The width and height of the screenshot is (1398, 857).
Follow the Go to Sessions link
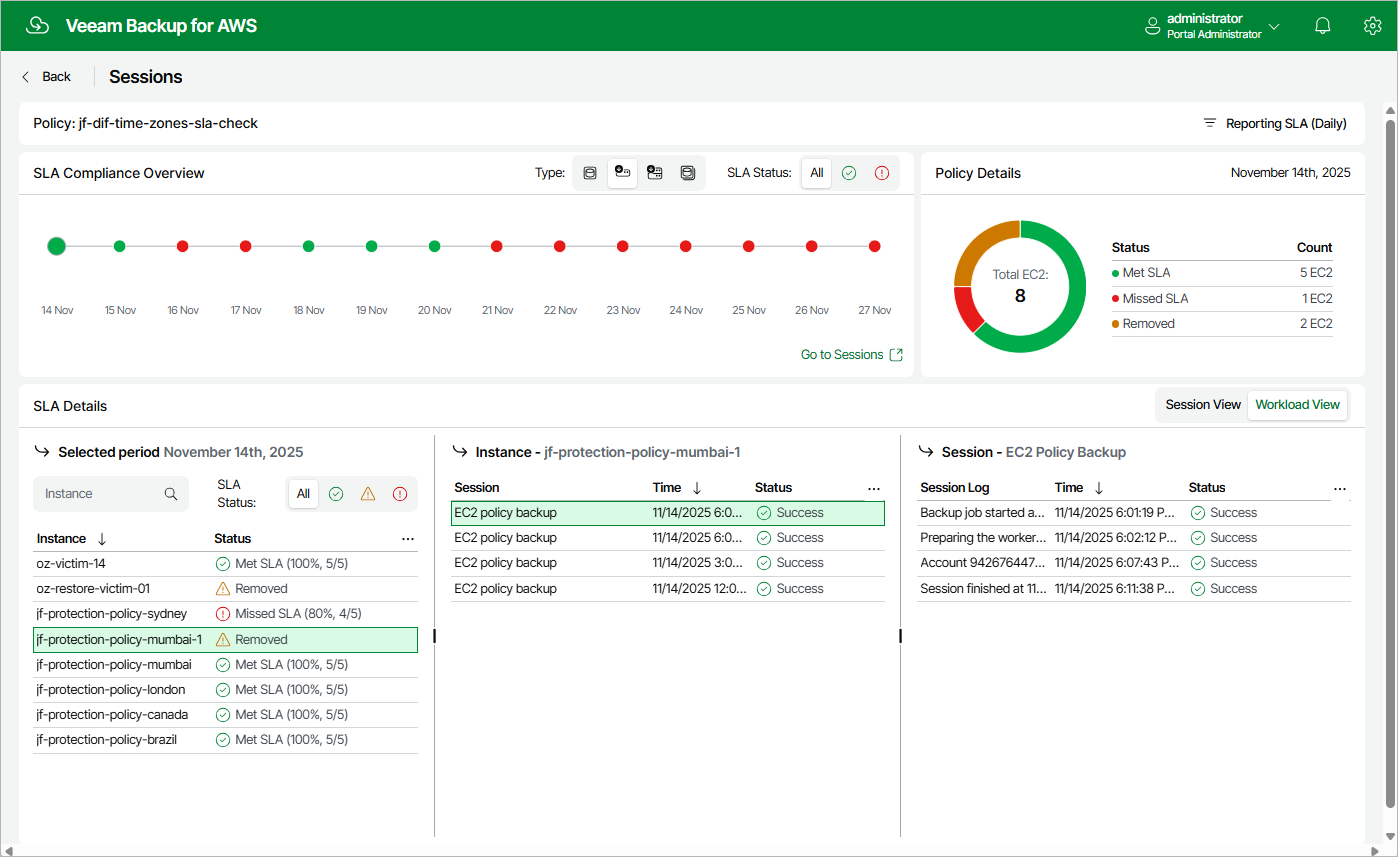pos(852,355)
